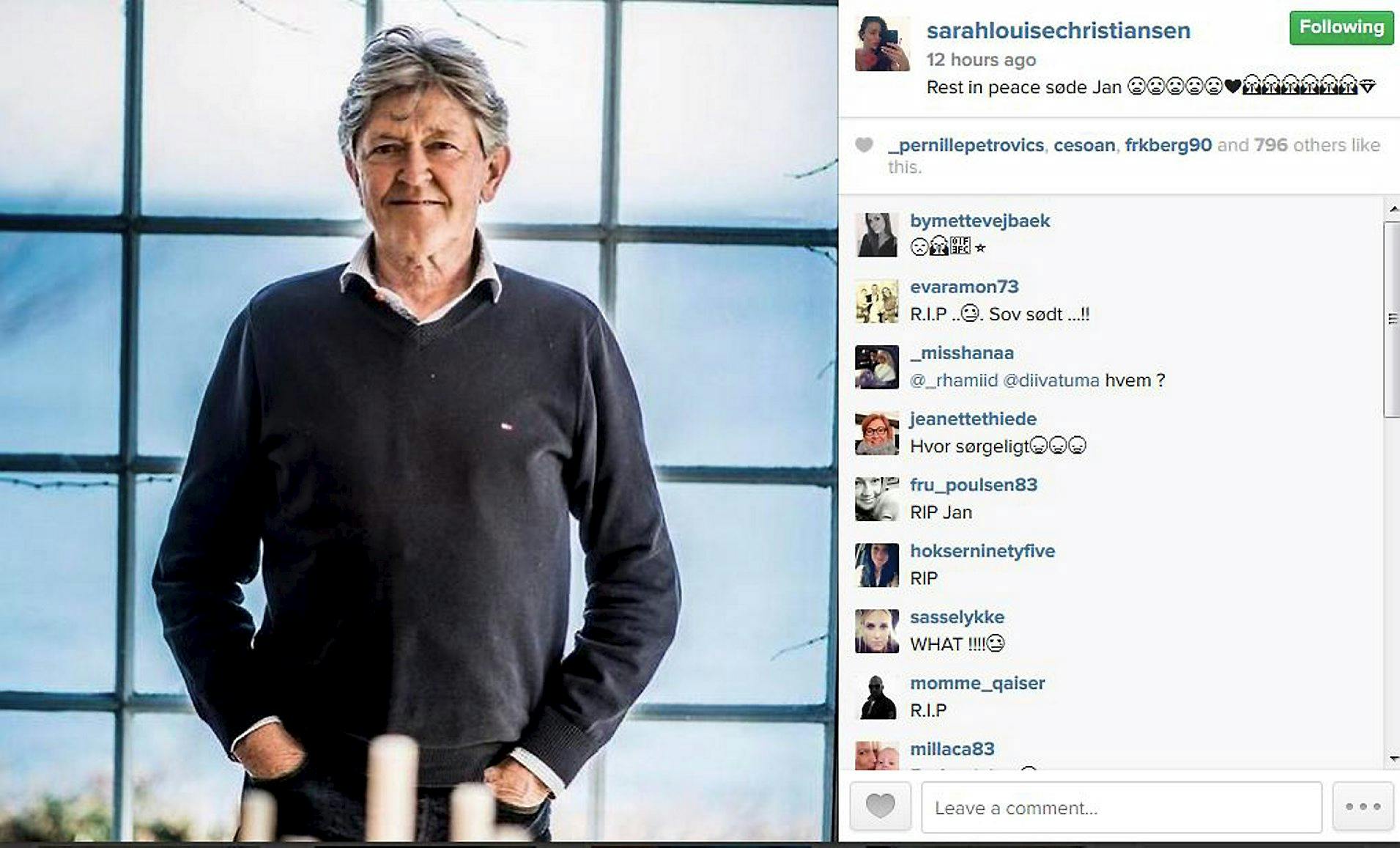Screen dimensions: 1400x848
Task: Open the three-dots more options button
Action: (1363, 806)
